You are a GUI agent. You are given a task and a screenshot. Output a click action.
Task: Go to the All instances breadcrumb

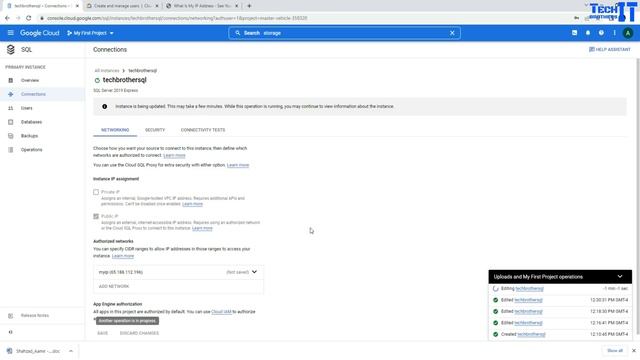tap(107, 71)
